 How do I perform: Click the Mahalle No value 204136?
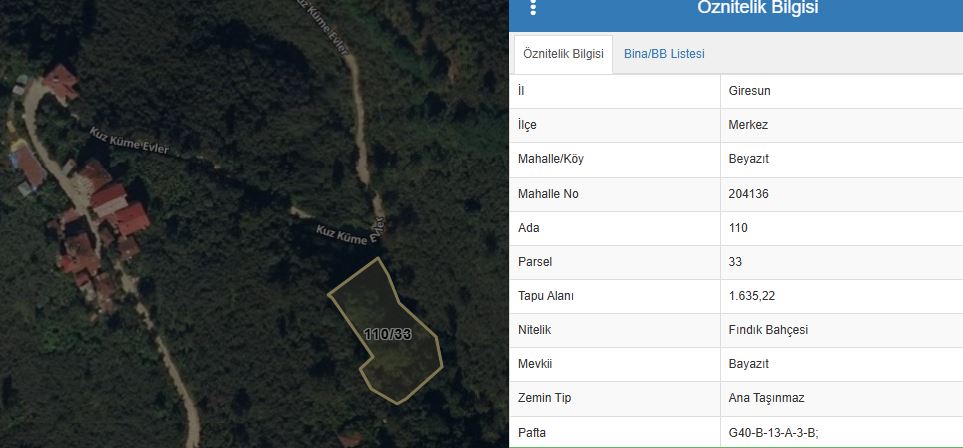(748, 194)
